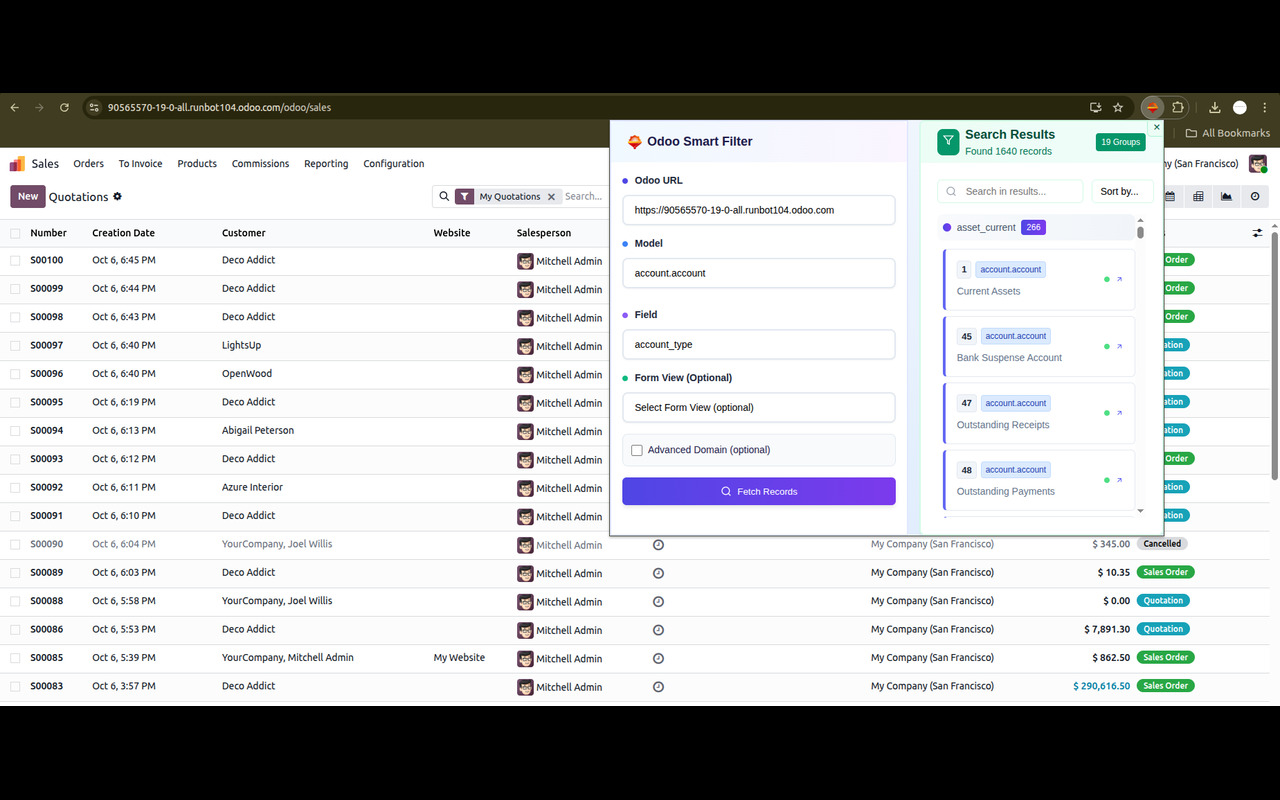Open Chrome three-dot menu
1280x800 pixels.
pyautogui.click(x=1264, y=107)
